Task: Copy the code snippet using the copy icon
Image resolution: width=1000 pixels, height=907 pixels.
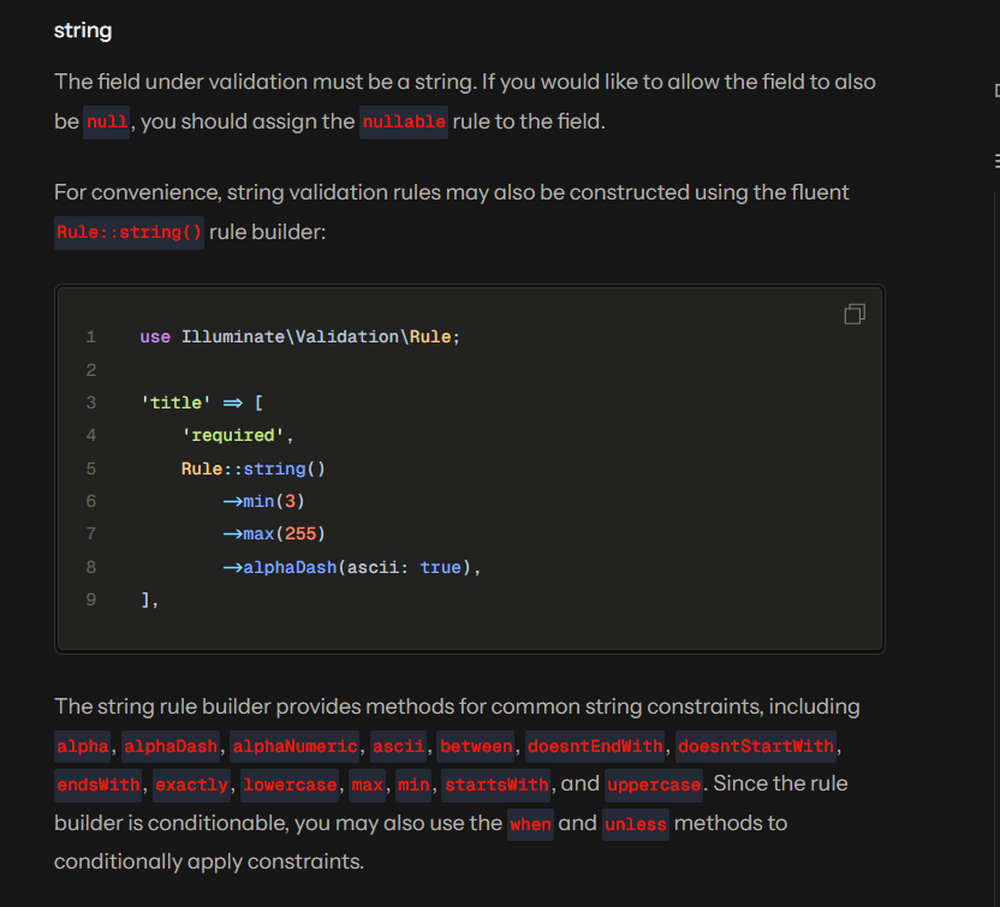Action: 854,314
